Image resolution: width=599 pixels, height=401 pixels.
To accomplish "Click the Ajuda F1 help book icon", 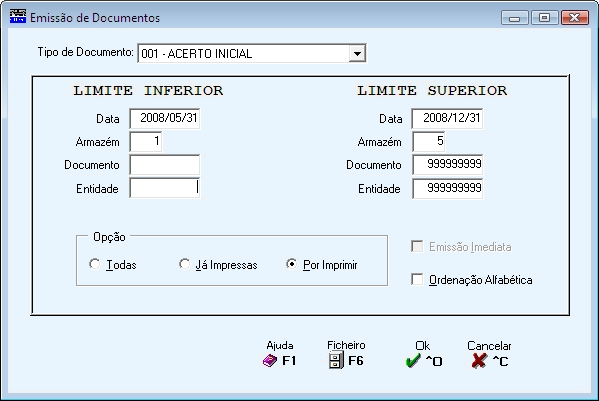I will click(x=270, y=361).
